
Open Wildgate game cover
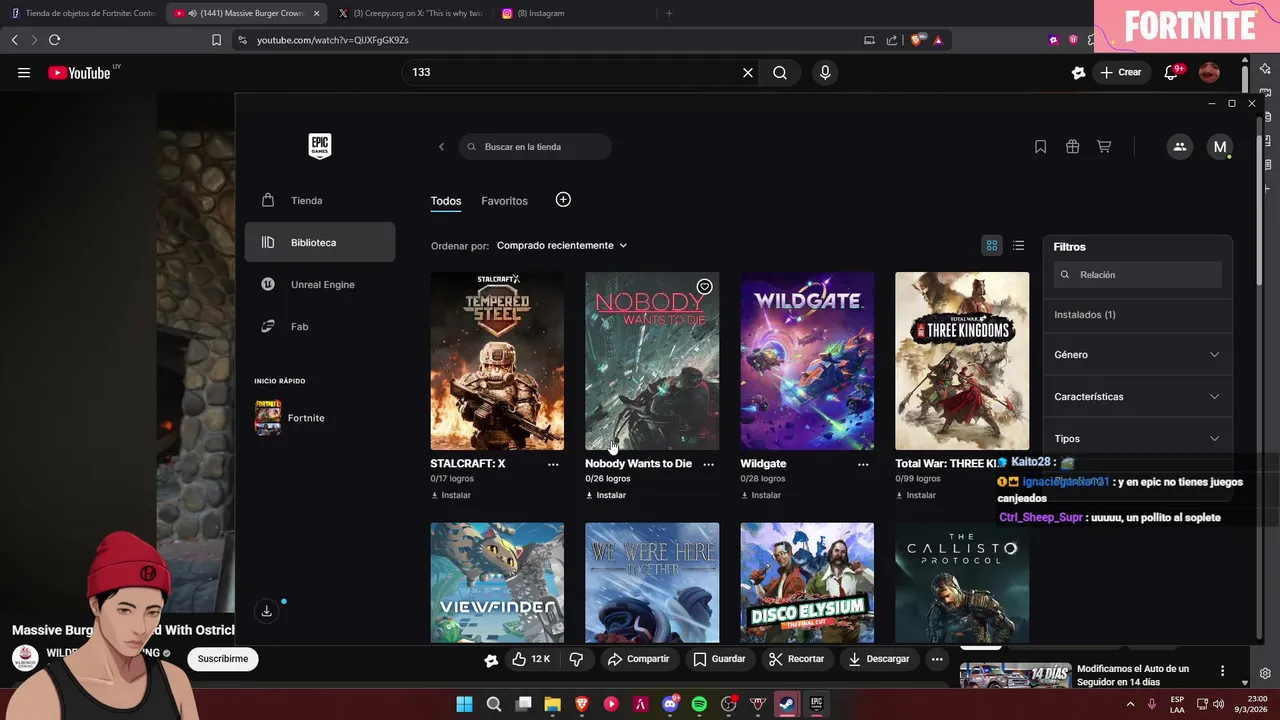pyautogui.click(x=807, y=361)
